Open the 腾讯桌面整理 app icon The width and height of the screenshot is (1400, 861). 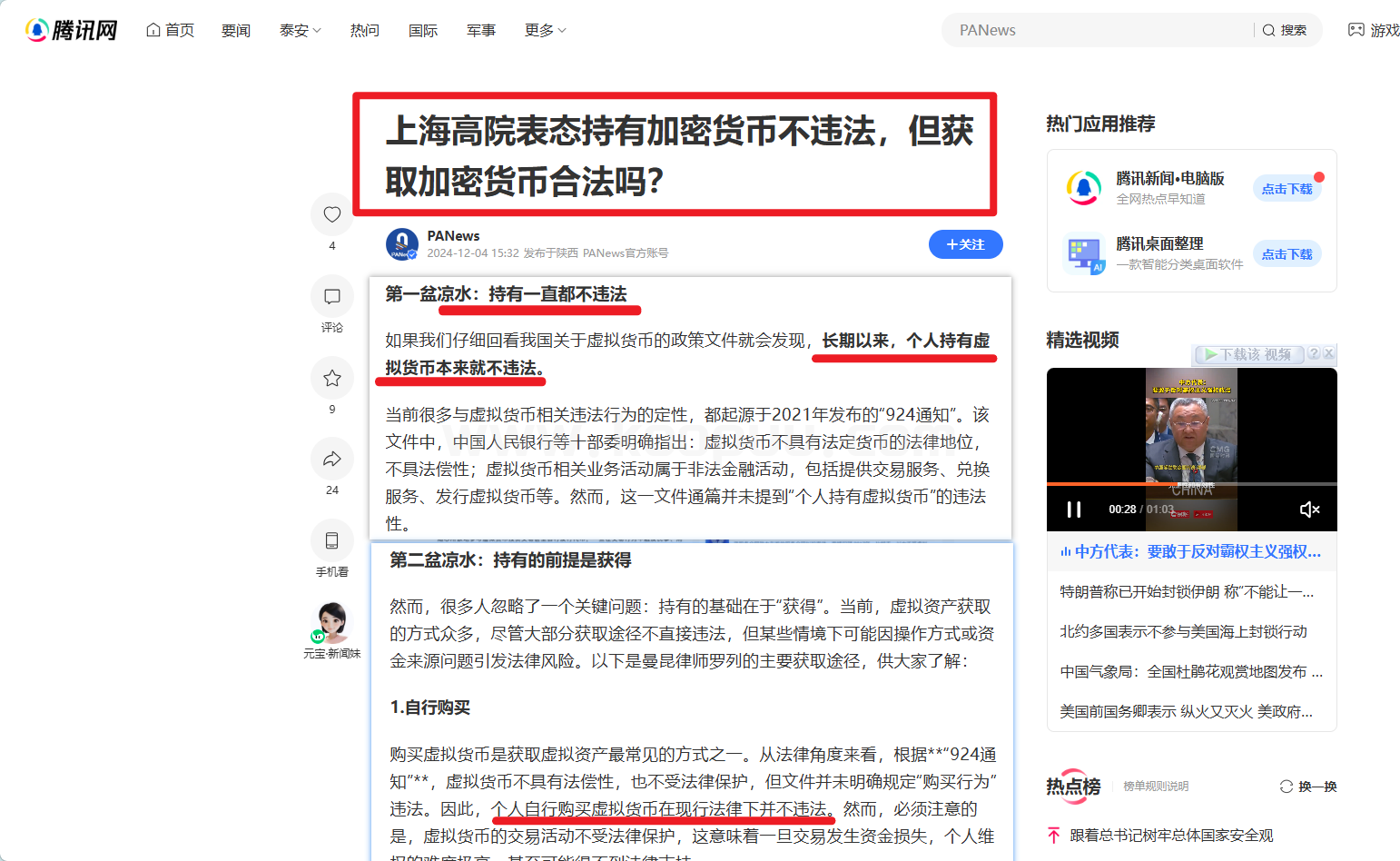click(1084, 253)
